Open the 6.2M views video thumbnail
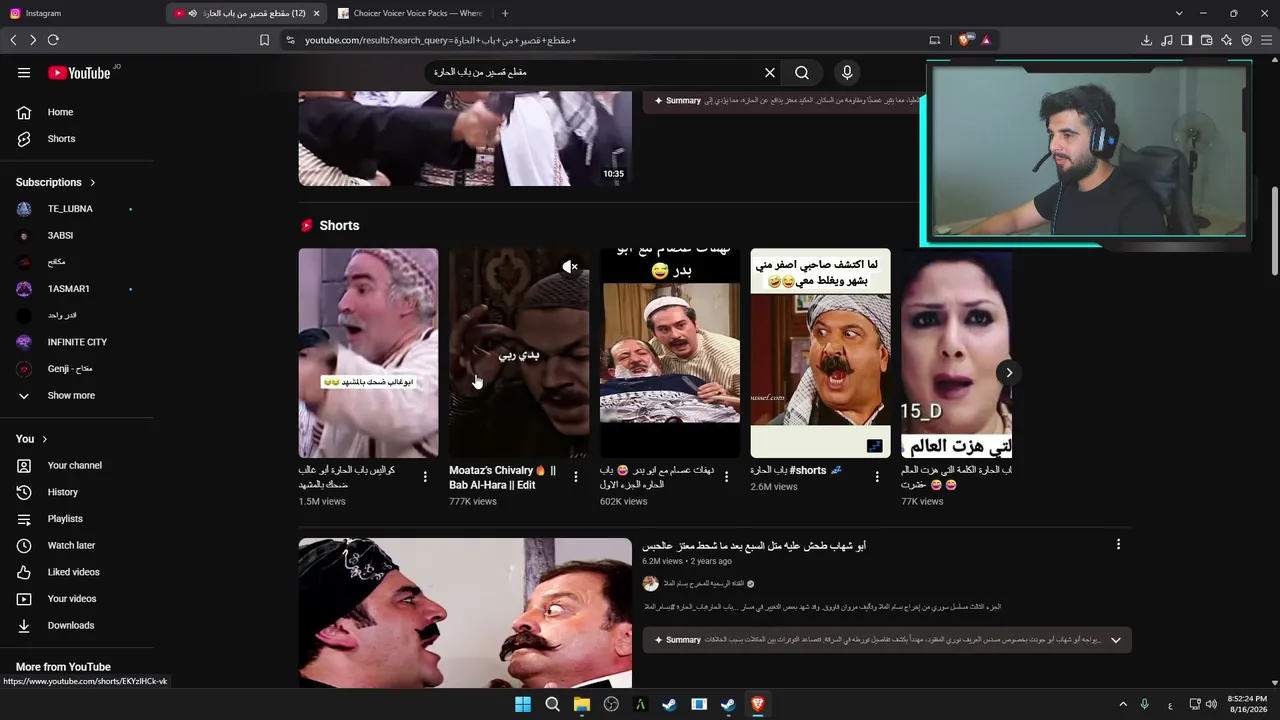 click(465, 613)
